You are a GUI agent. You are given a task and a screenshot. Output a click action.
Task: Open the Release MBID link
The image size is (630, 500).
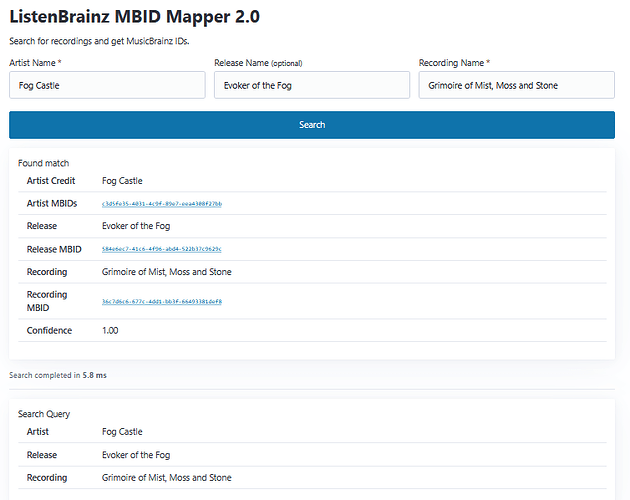coord(162,249)
